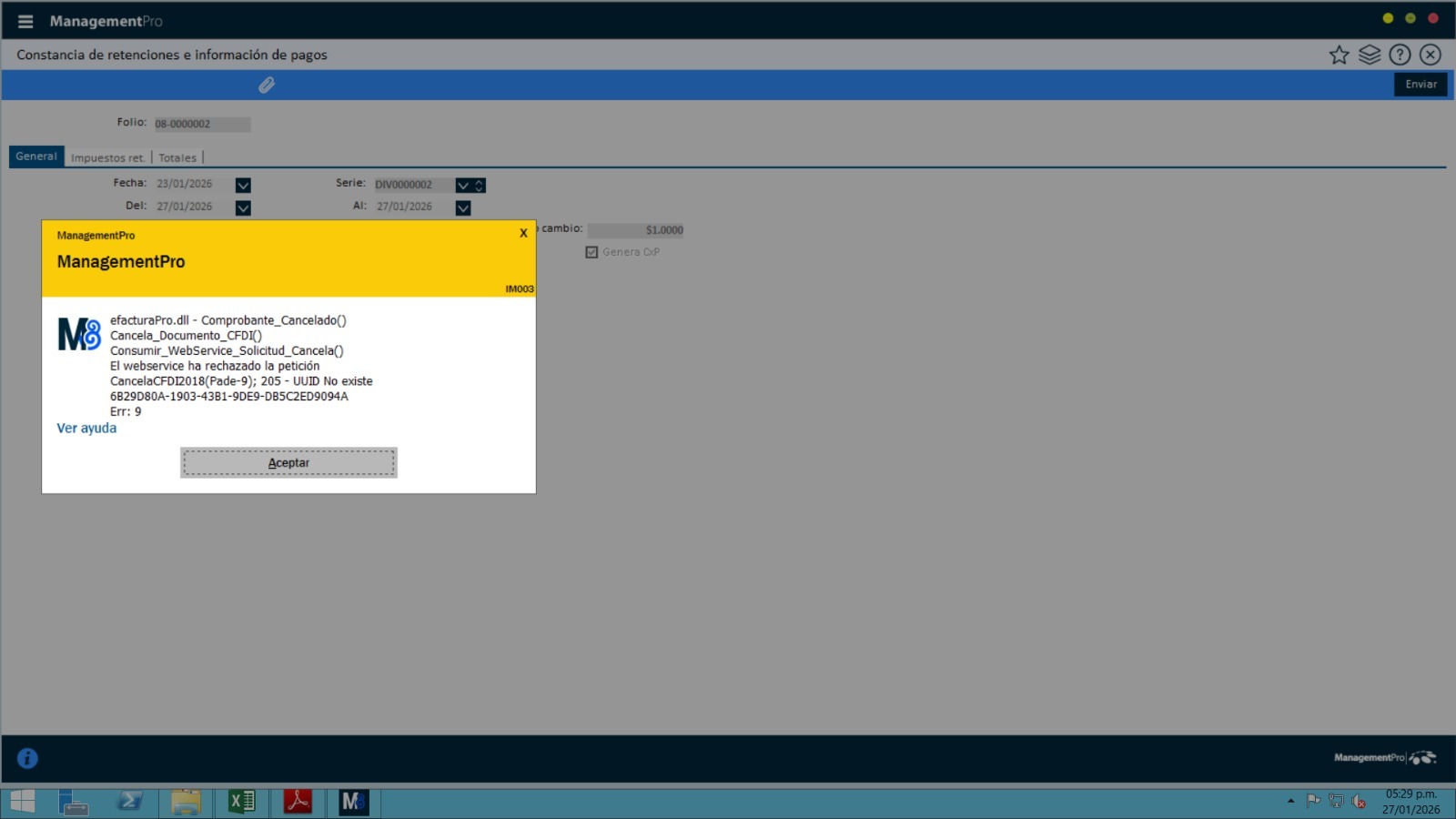Mark this screen as favorite with star
The image size is (1456, 819).
coord(1339,55)
